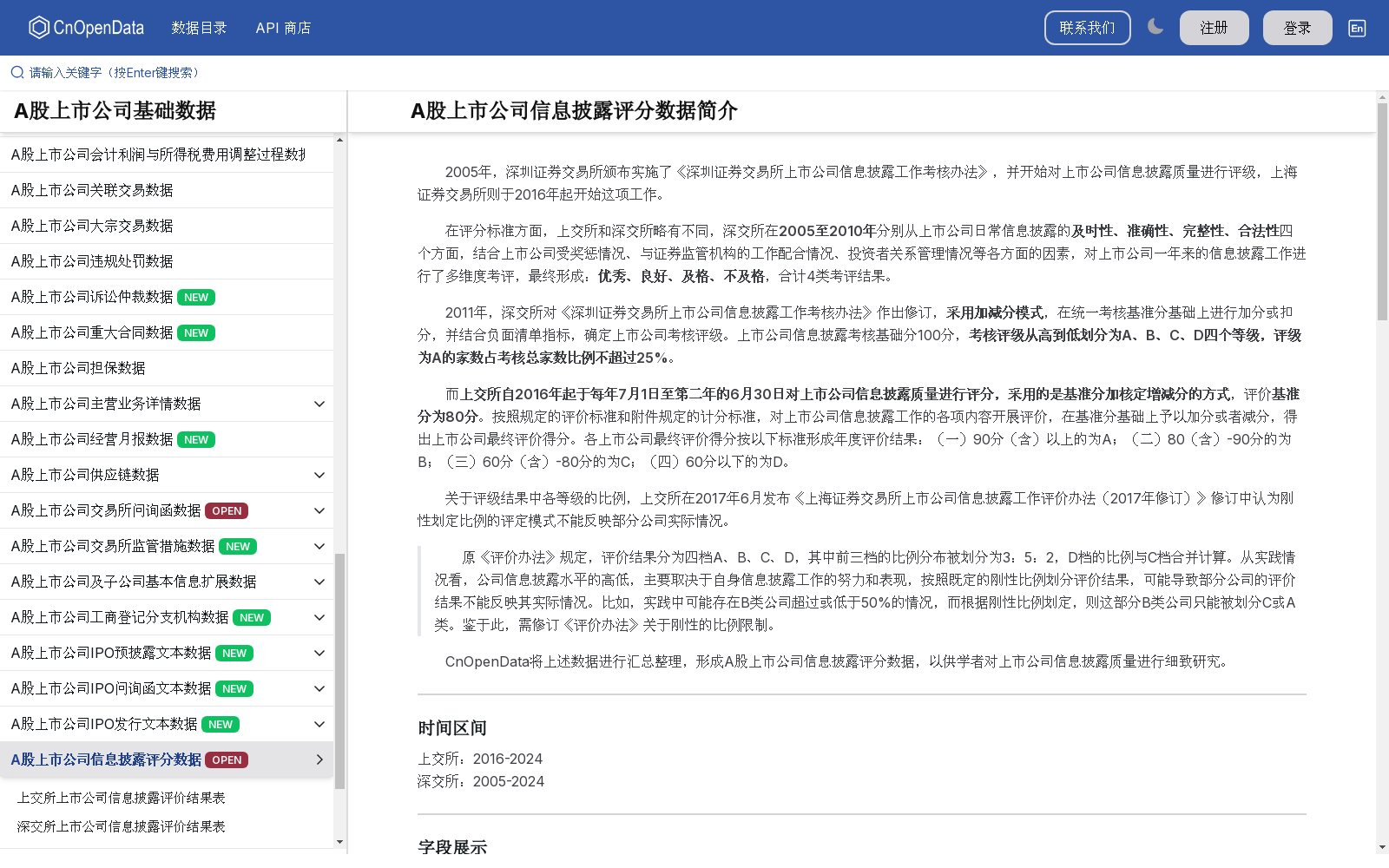Click NEW badge on 重大合同数据
Image resolution: width=1389 pixels, height=868 pixels.
196,333
